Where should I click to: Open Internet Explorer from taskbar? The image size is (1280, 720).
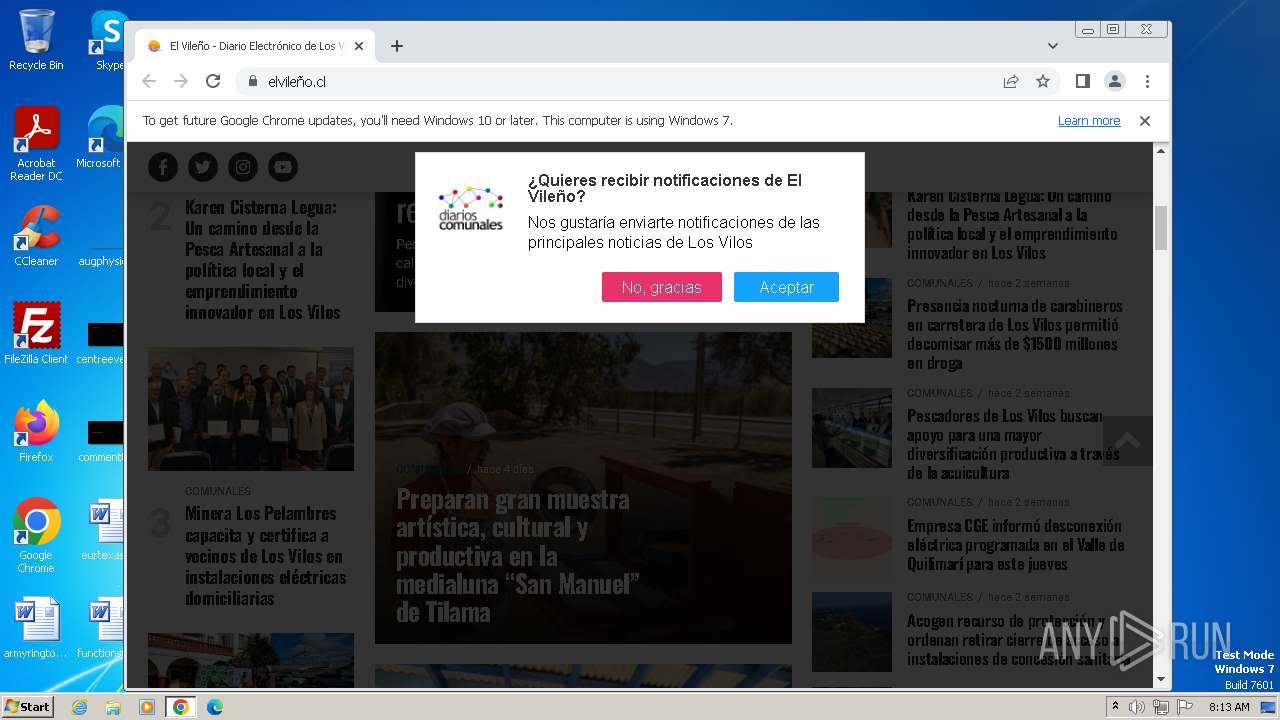coord(80,707)
